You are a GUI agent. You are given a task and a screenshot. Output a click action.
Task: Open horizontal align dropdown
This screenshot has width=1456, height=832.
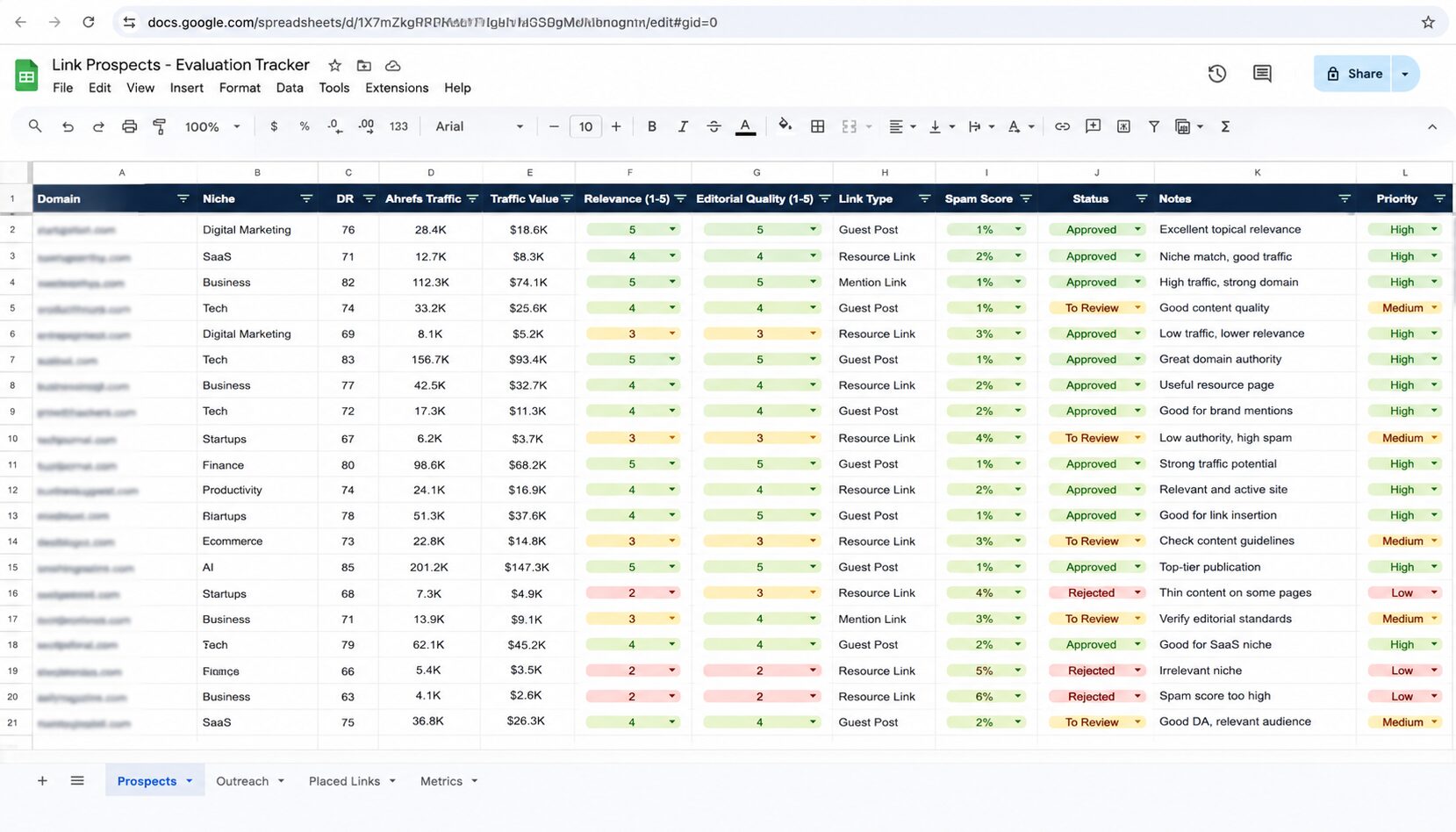(902, 126)
